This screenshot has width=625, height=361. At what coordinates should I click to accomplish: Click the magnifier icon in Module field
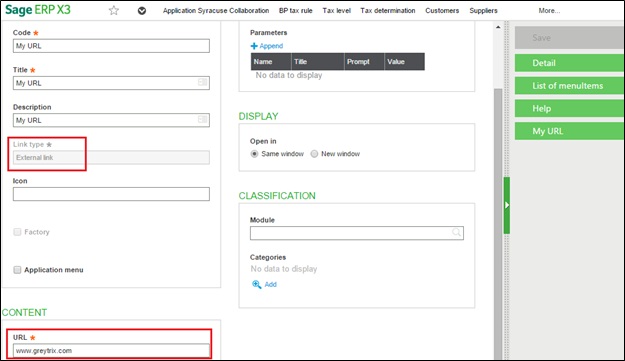click(456, 232)
